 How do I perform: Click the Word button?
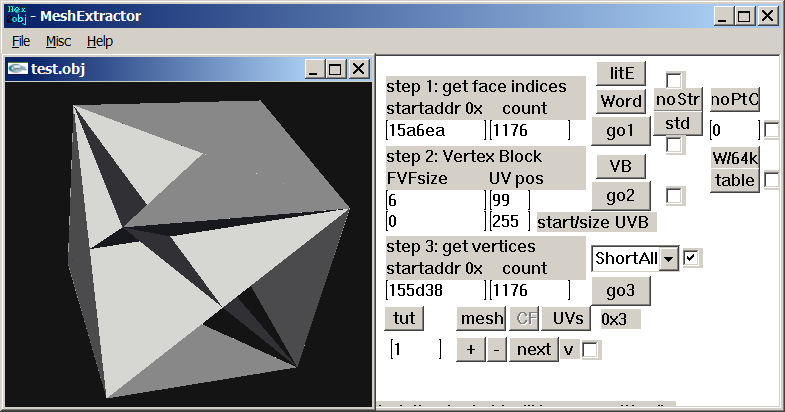(621, 101)
